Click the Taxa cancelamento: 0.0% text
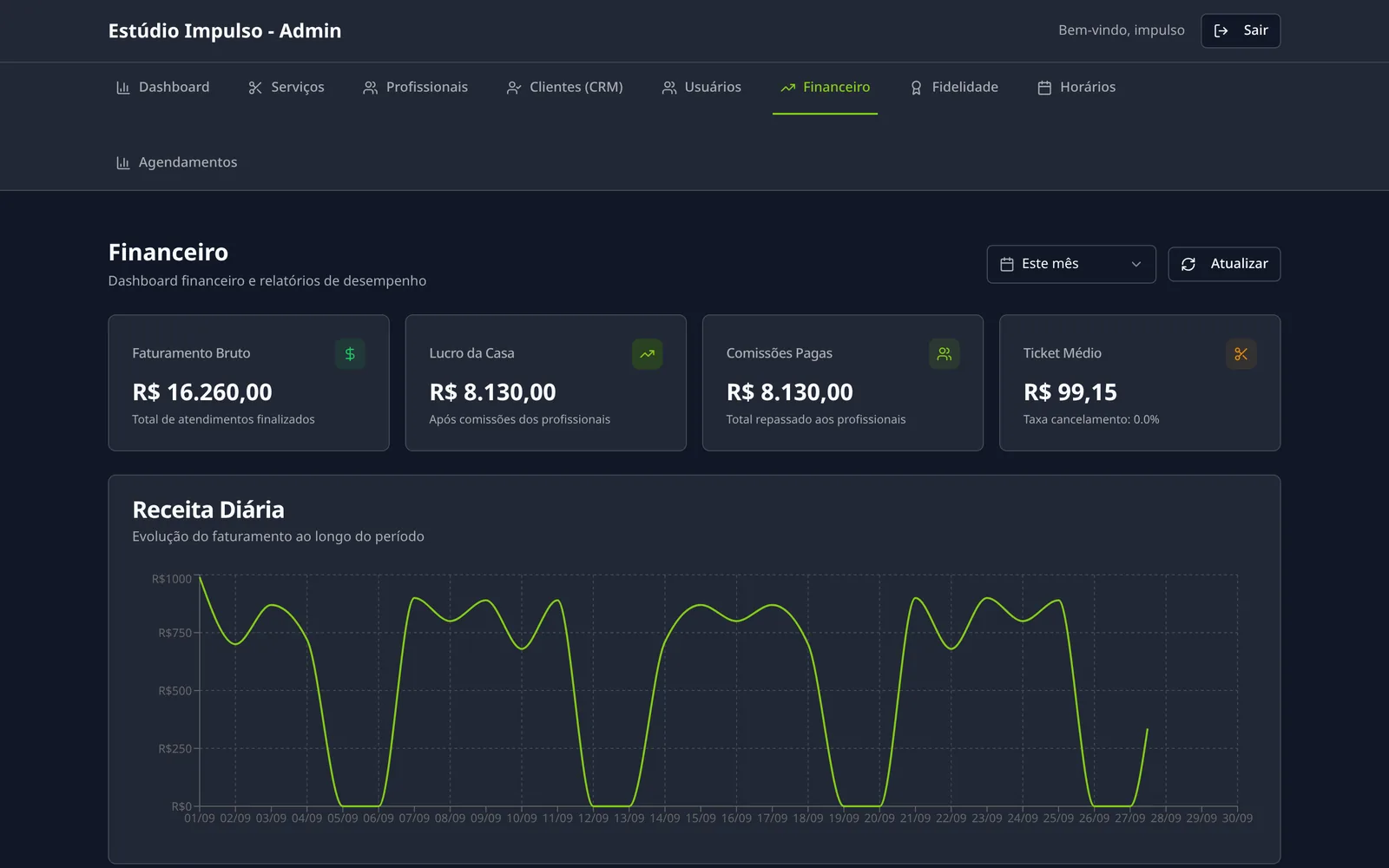The height and width of the screenshot is (868, 1389). [x=1091, y=419]
